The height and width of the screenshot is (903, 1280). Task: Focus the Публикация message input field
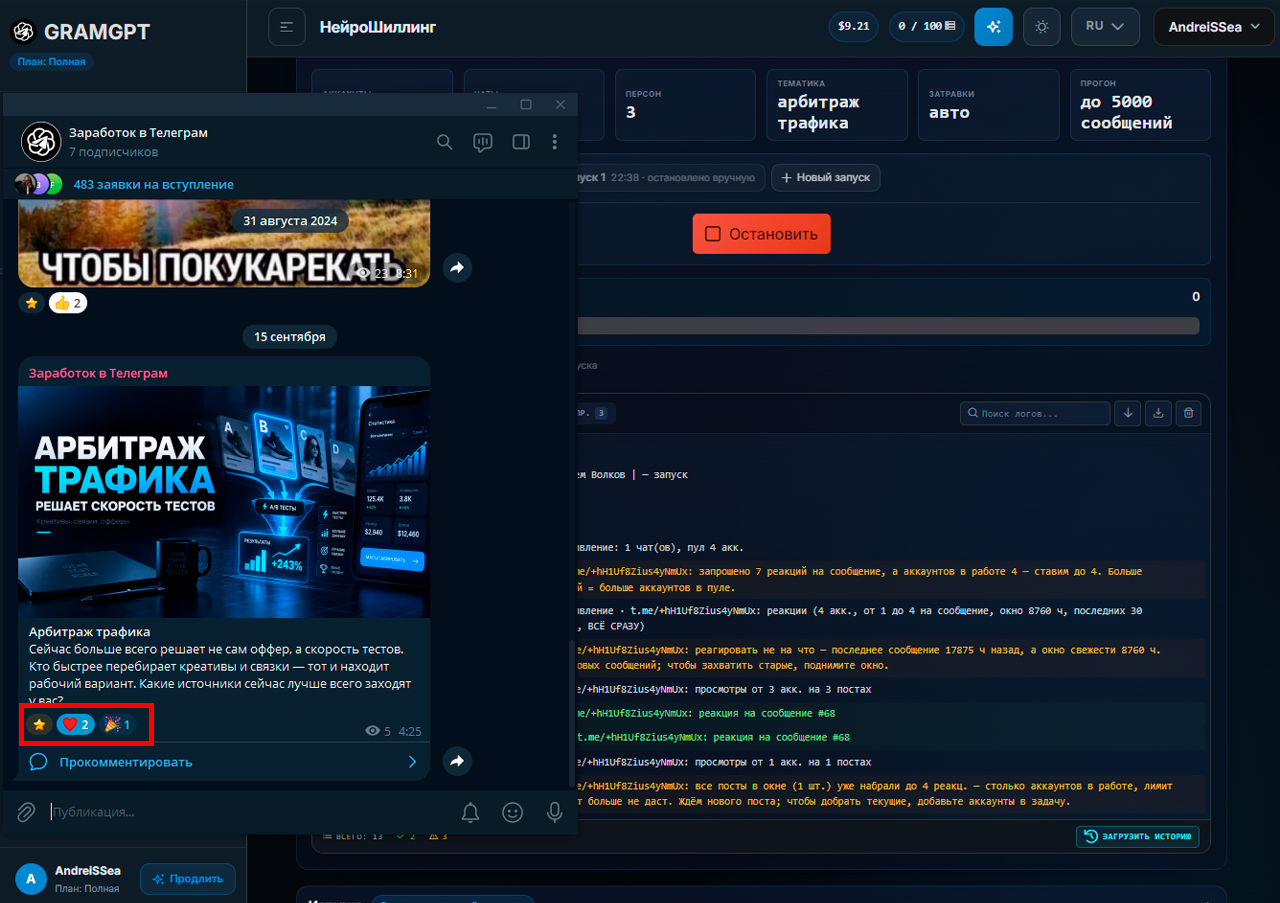point(250,812)
